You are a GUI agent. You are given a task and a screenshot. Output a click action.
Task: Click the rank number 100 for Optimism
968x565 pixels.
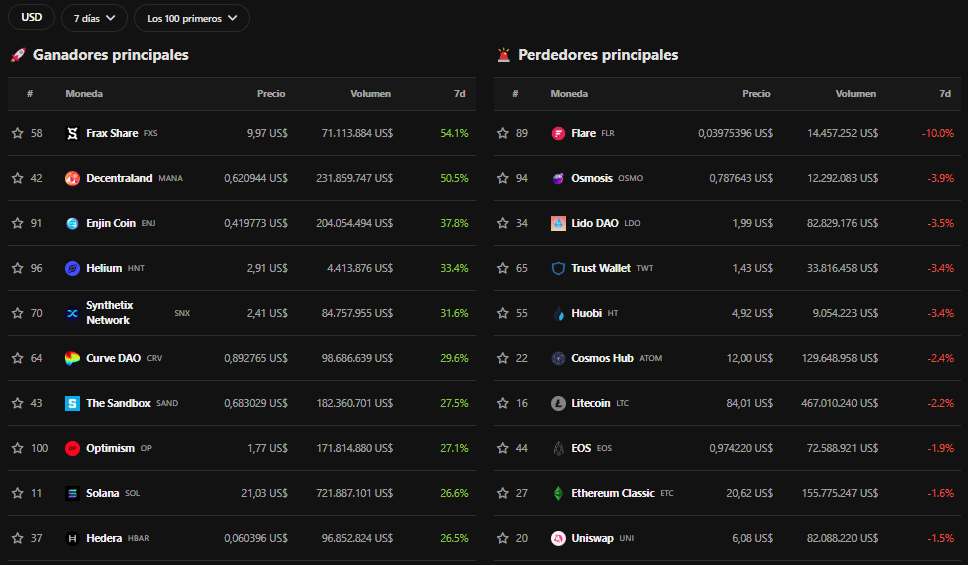40,448
